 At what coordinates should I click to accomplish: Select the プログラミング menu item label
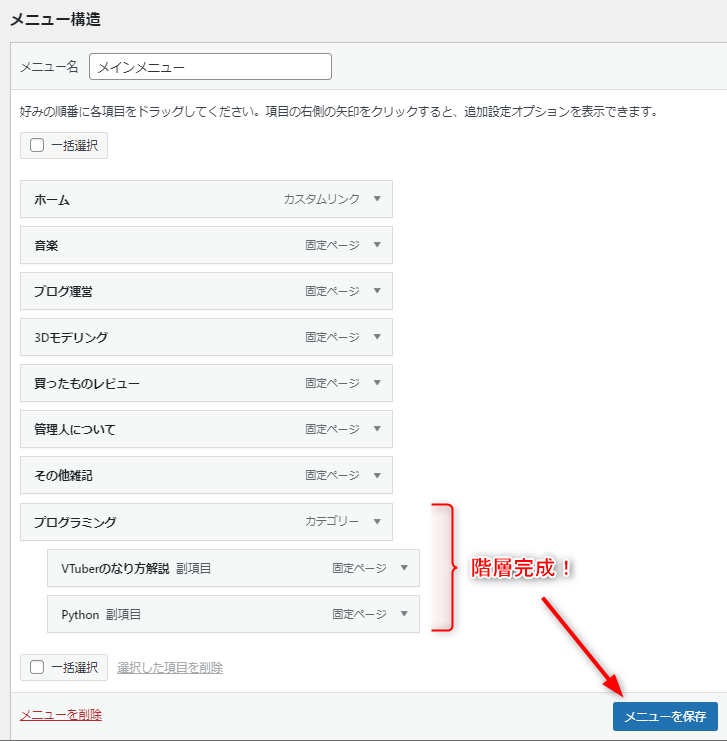[x=75, y=522]
